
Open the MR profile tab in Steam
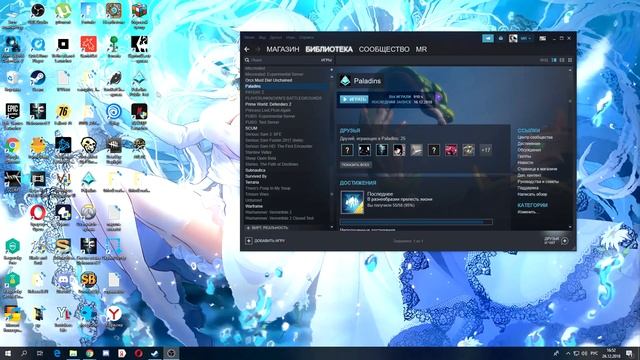tap(421, 49)
